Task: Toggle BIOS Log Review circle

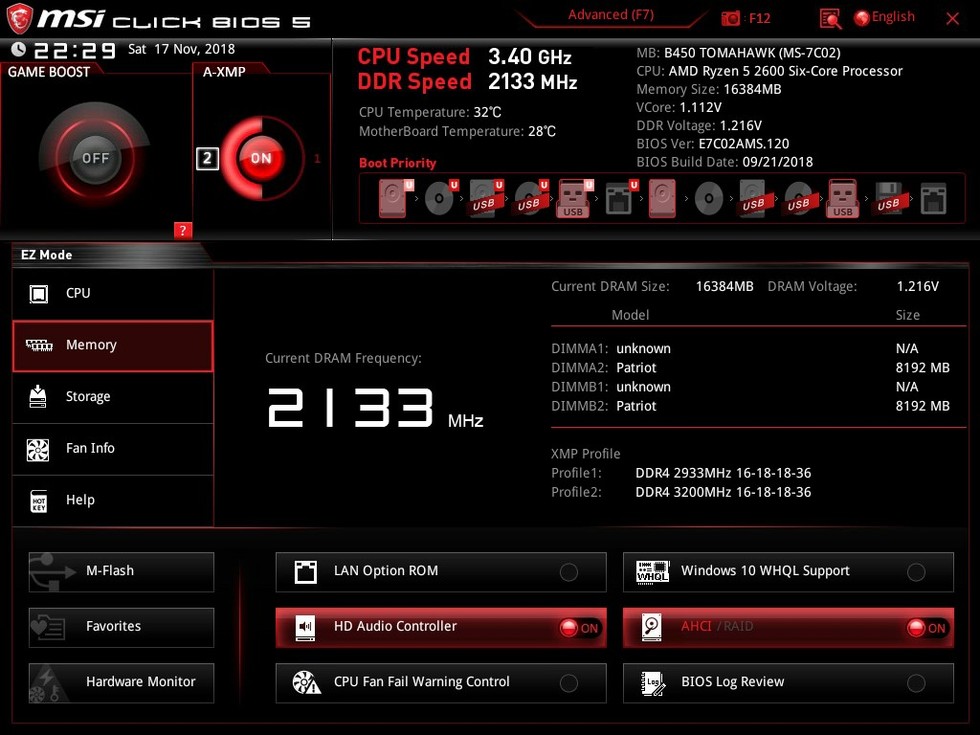Action: coord(916,683)
